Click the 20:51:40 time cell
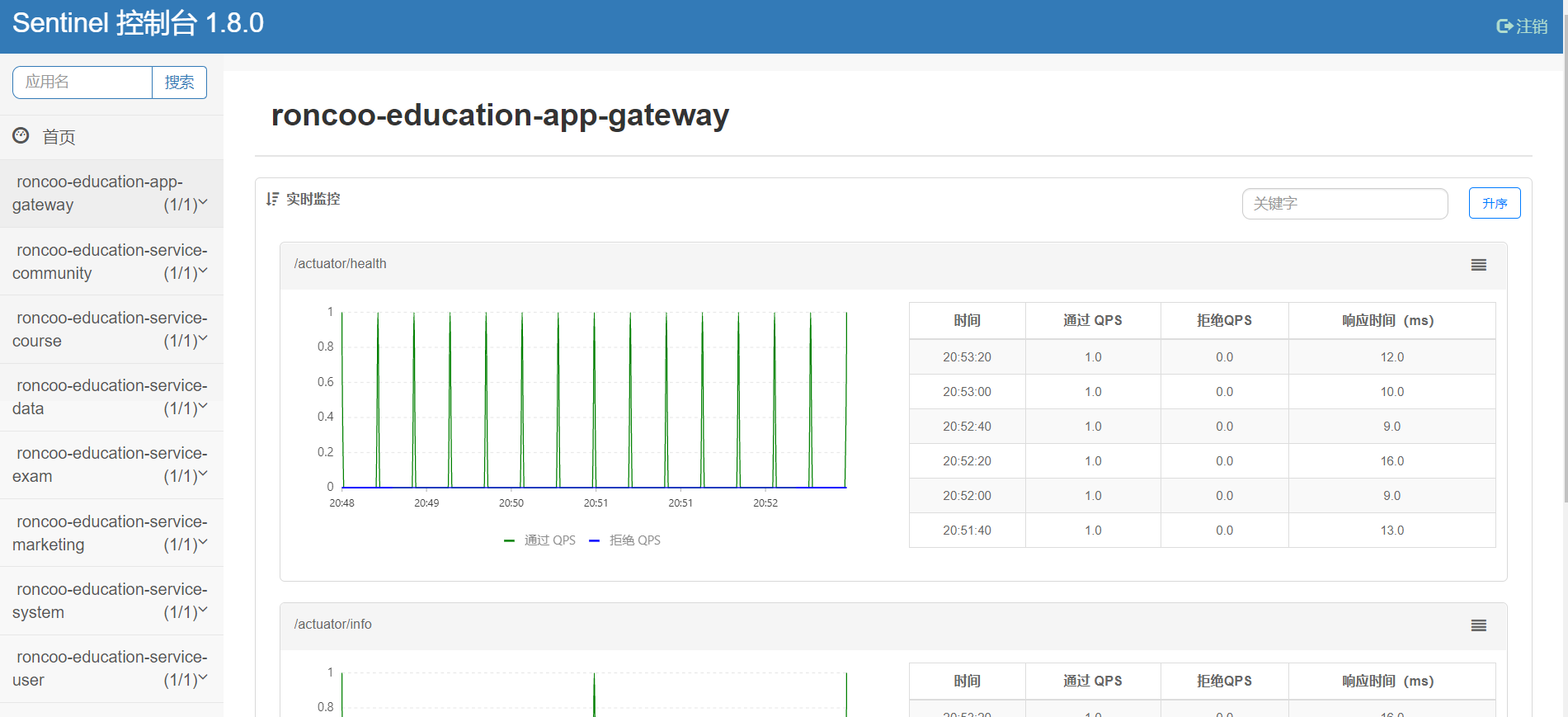 (967, 531)
